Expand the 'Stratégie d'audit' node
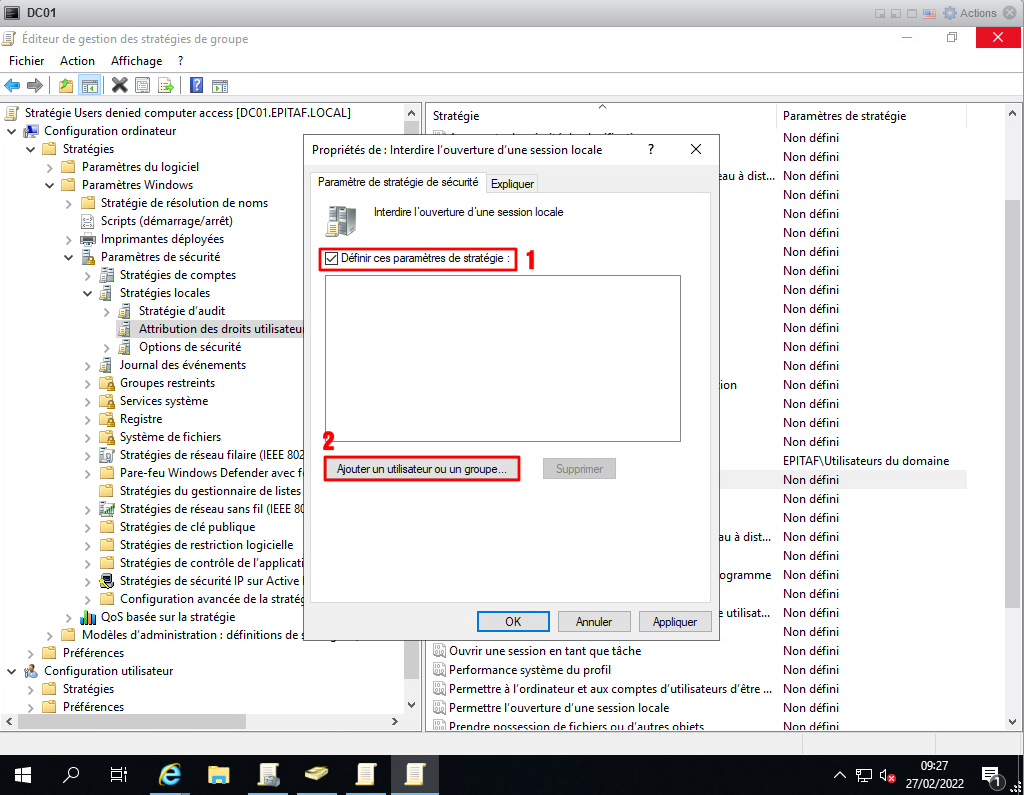Screen dimensions: 1024x795 click(x=107, y=311)
